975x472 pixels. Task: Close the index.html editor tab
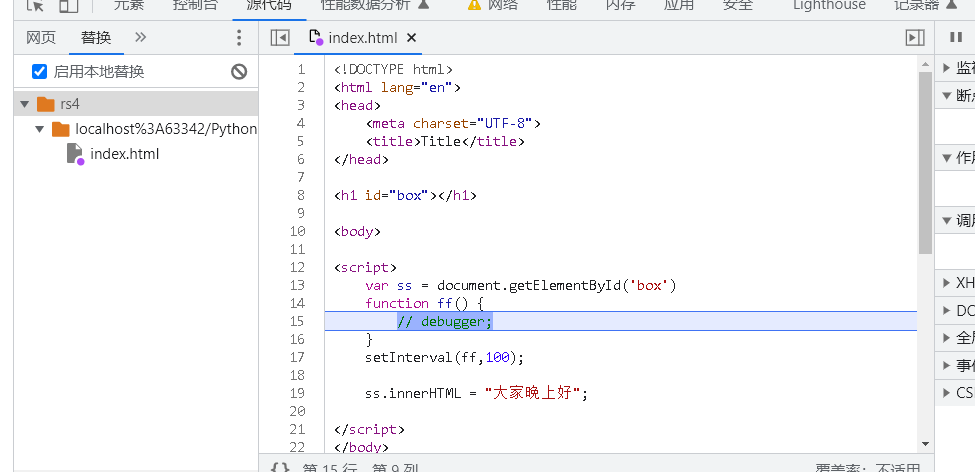(411, 38)
